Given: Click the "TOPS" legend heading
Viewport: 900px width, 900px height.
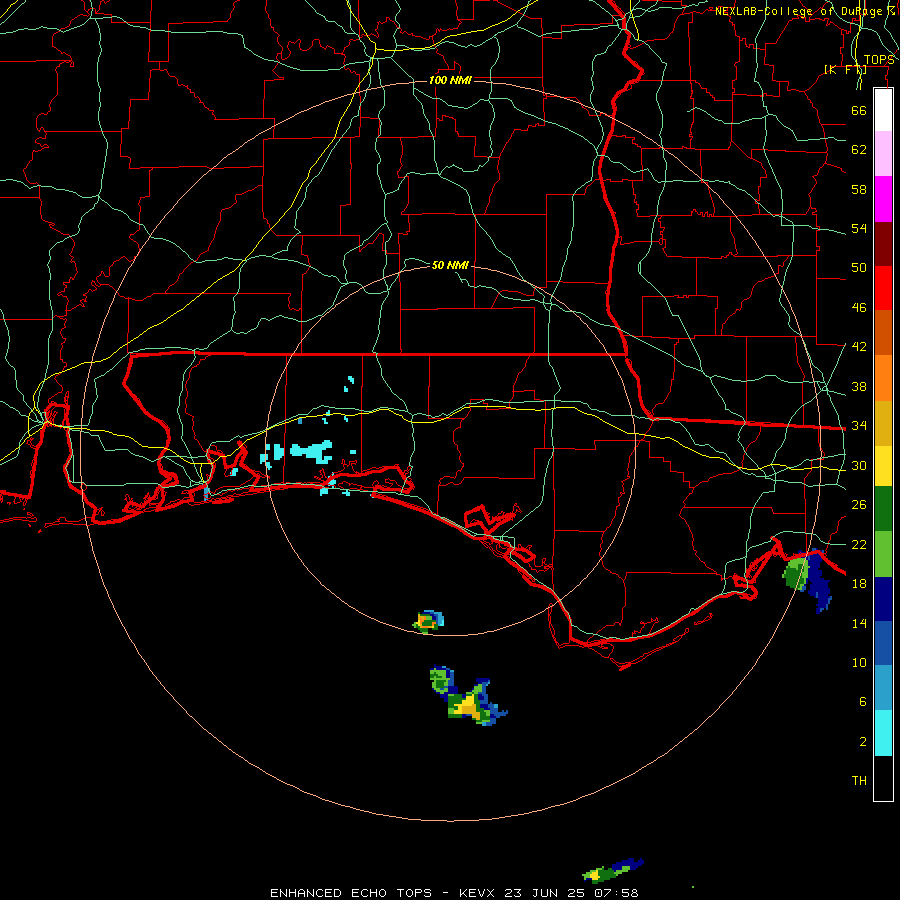Looking at the screenshot, I should [x=878, y=60].
